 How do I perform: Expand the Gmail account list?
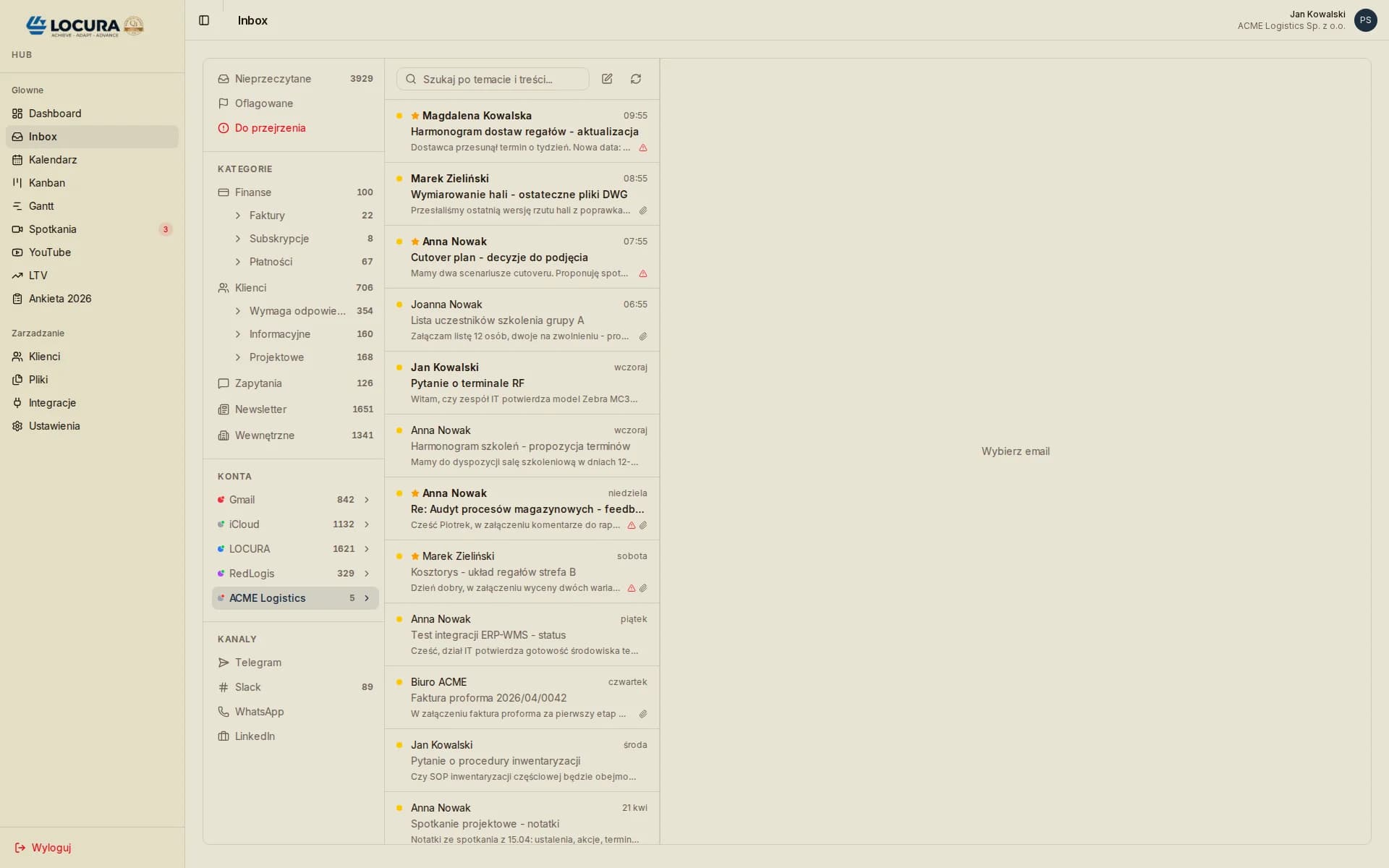click(367, 500)
